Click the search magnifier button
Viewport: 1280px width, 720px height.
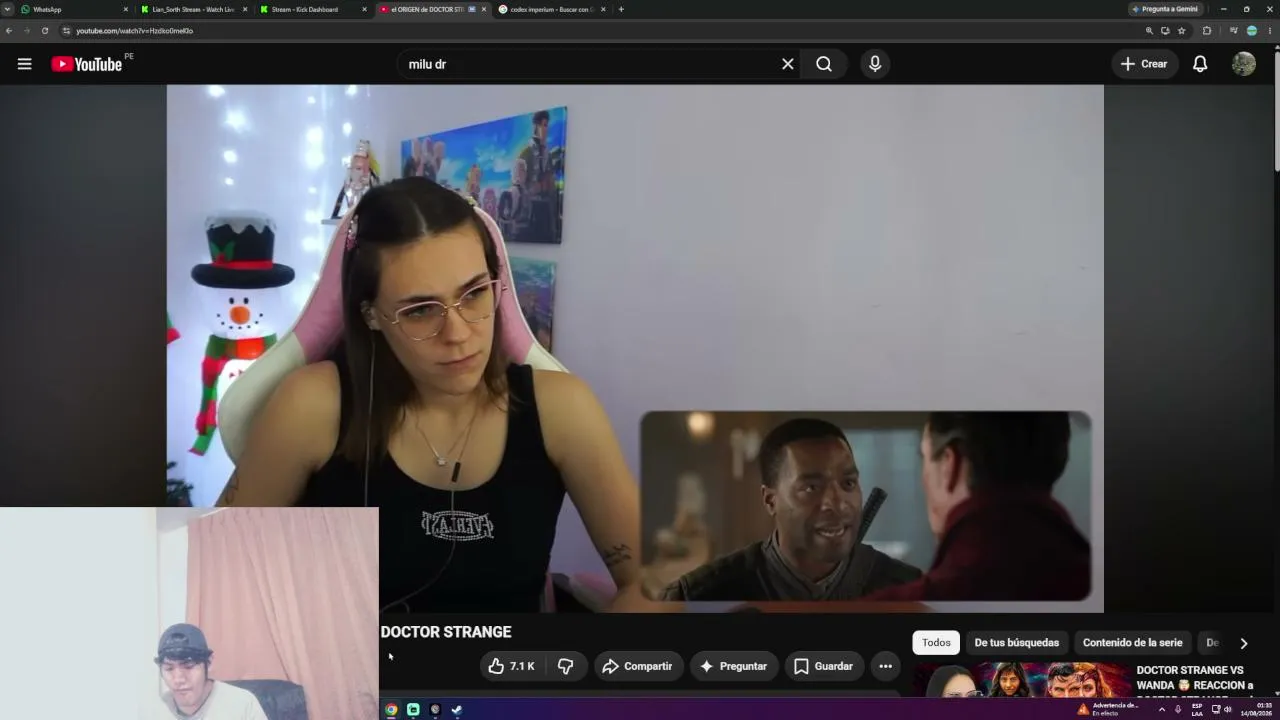point(824,64)
